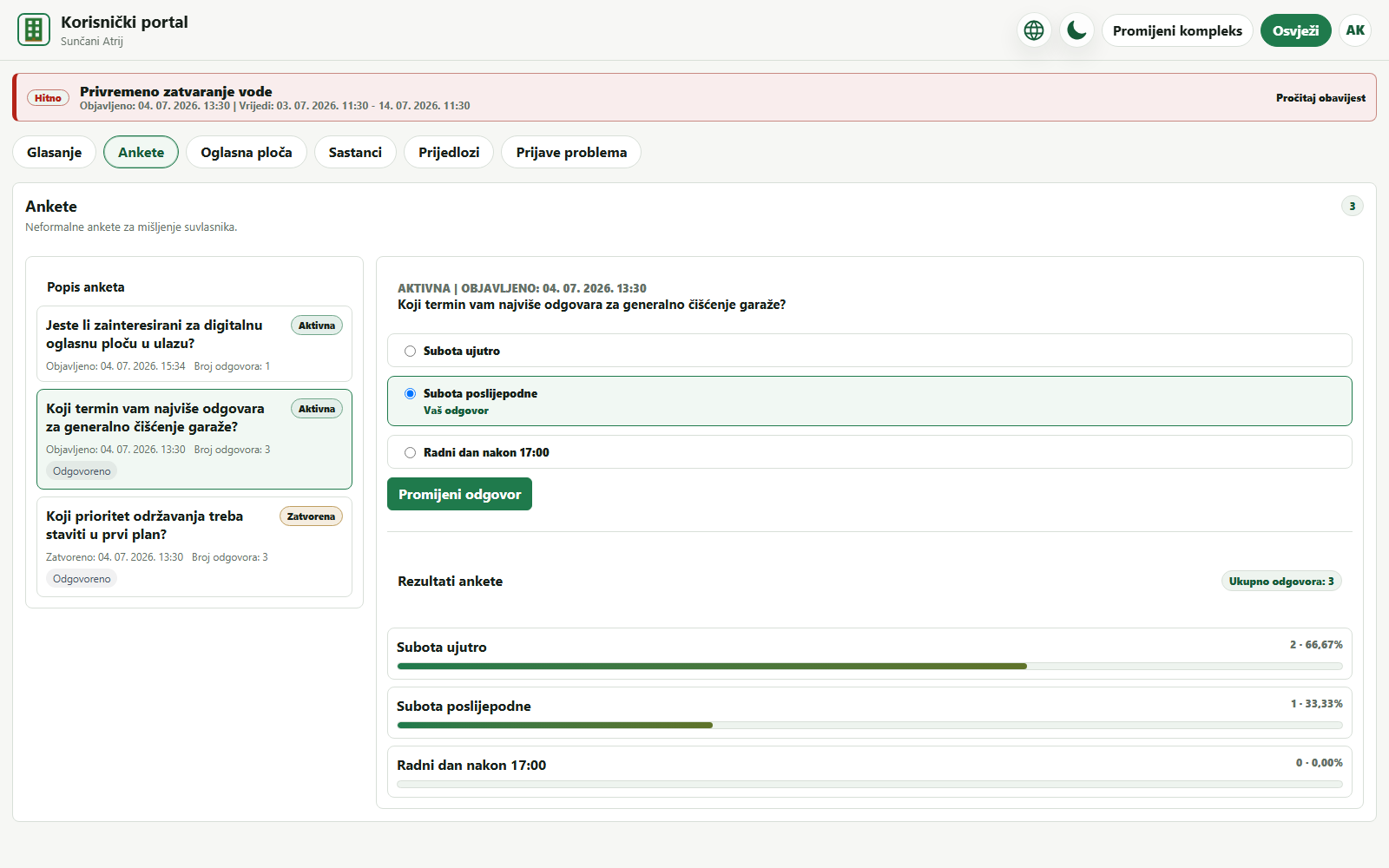Click the green building portal logo
Screen dimensions: 1389x868
point(34,30)
